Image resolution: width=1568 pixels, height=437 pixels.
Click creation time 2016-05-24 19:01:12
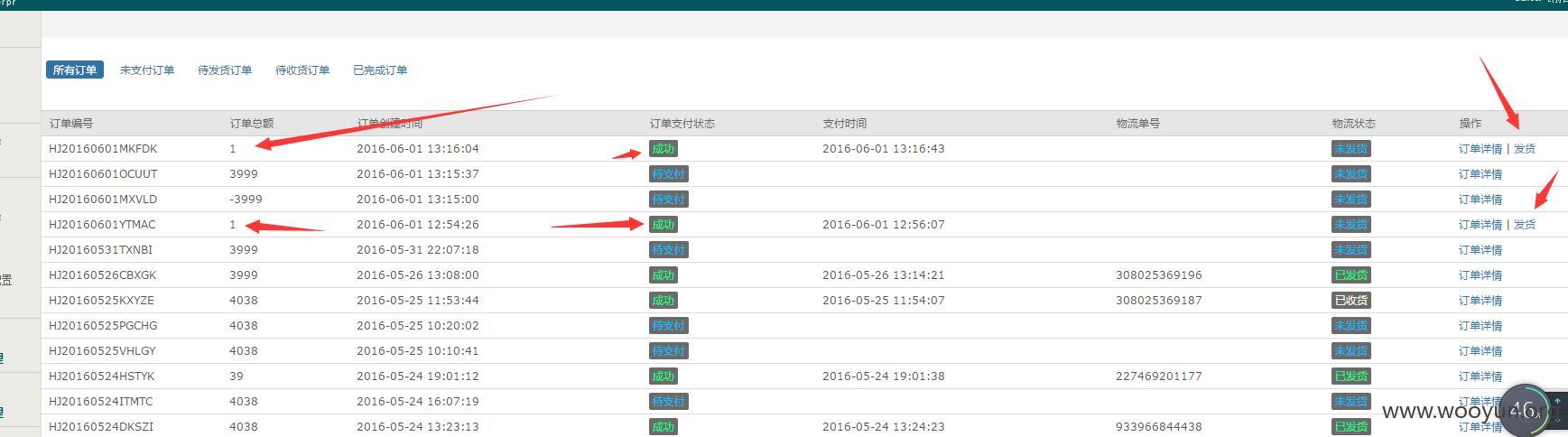(x=418, y=377)
